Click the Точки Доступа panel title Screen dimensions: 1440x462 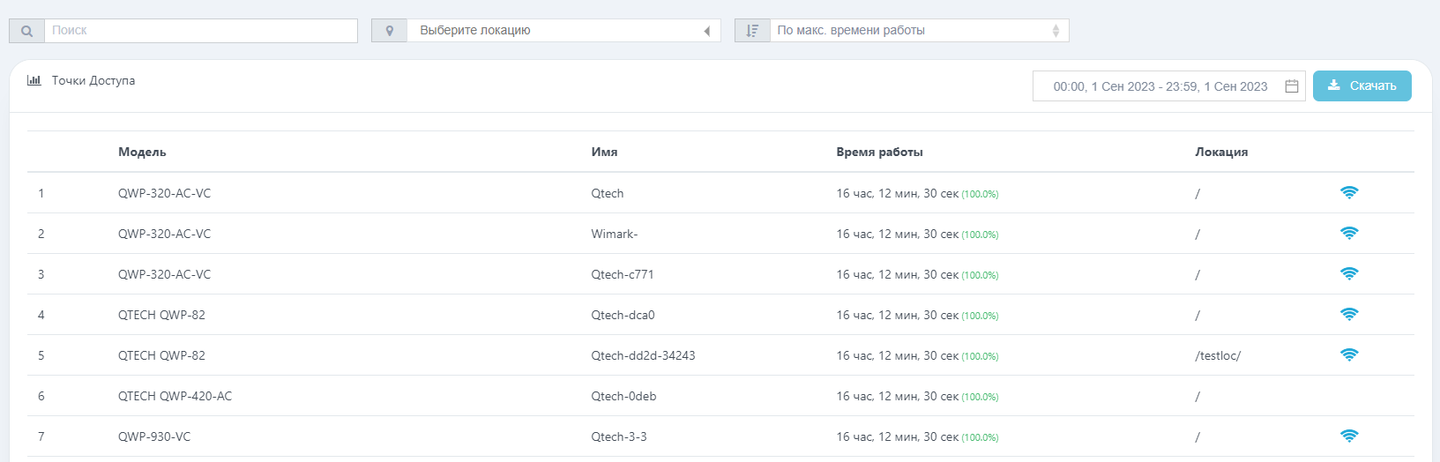point(93,81)
